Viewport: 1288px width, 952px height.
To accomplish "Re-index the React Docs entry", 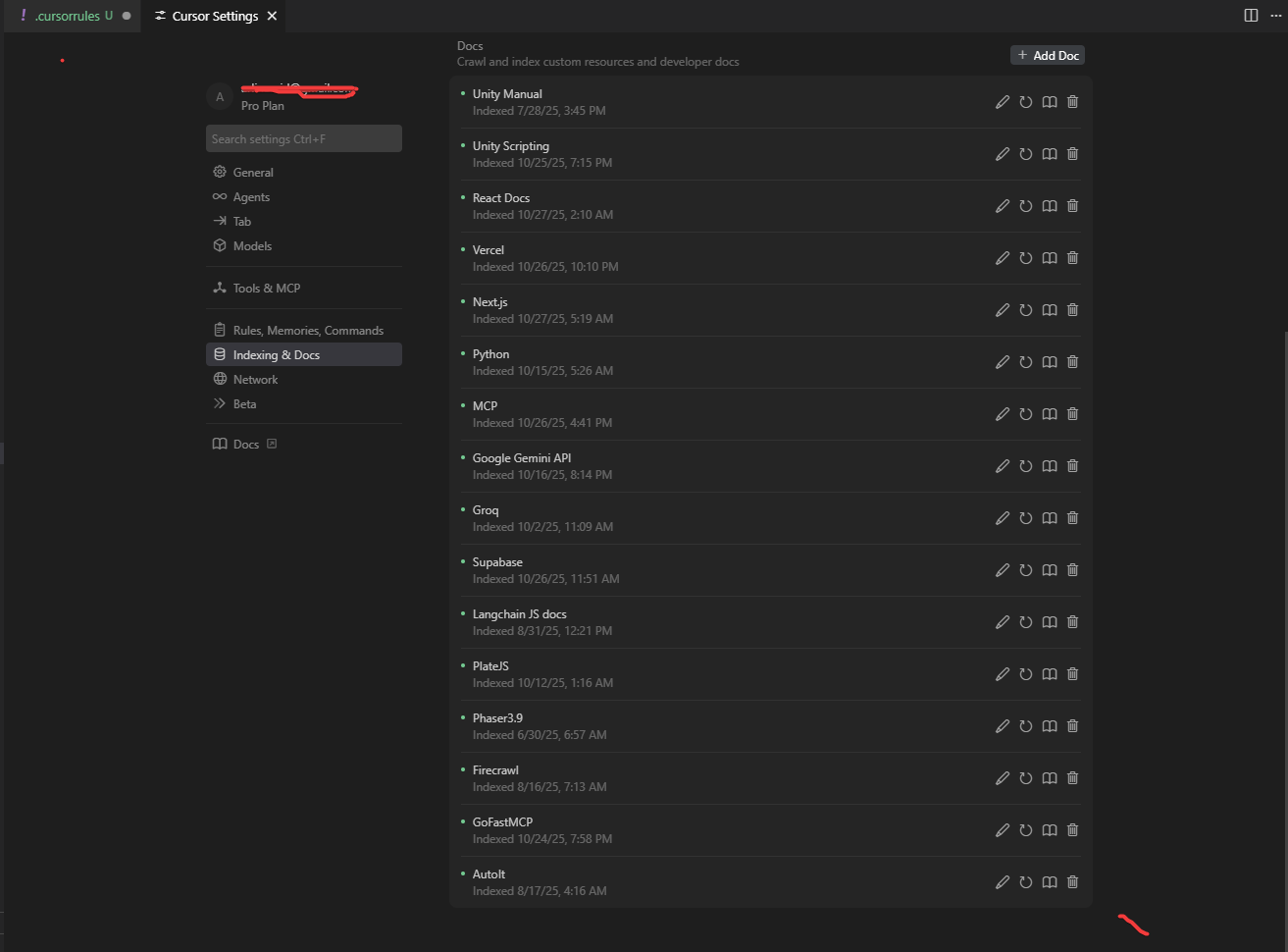I will tap(1025, 206).
